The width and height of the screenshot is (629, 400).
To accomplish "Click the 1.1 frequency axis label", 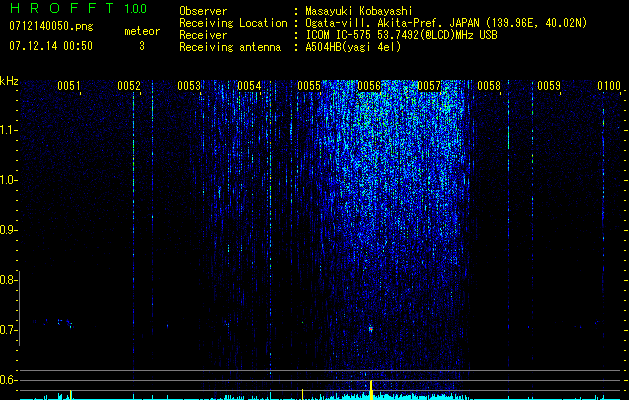I will [x=8, y=130].
